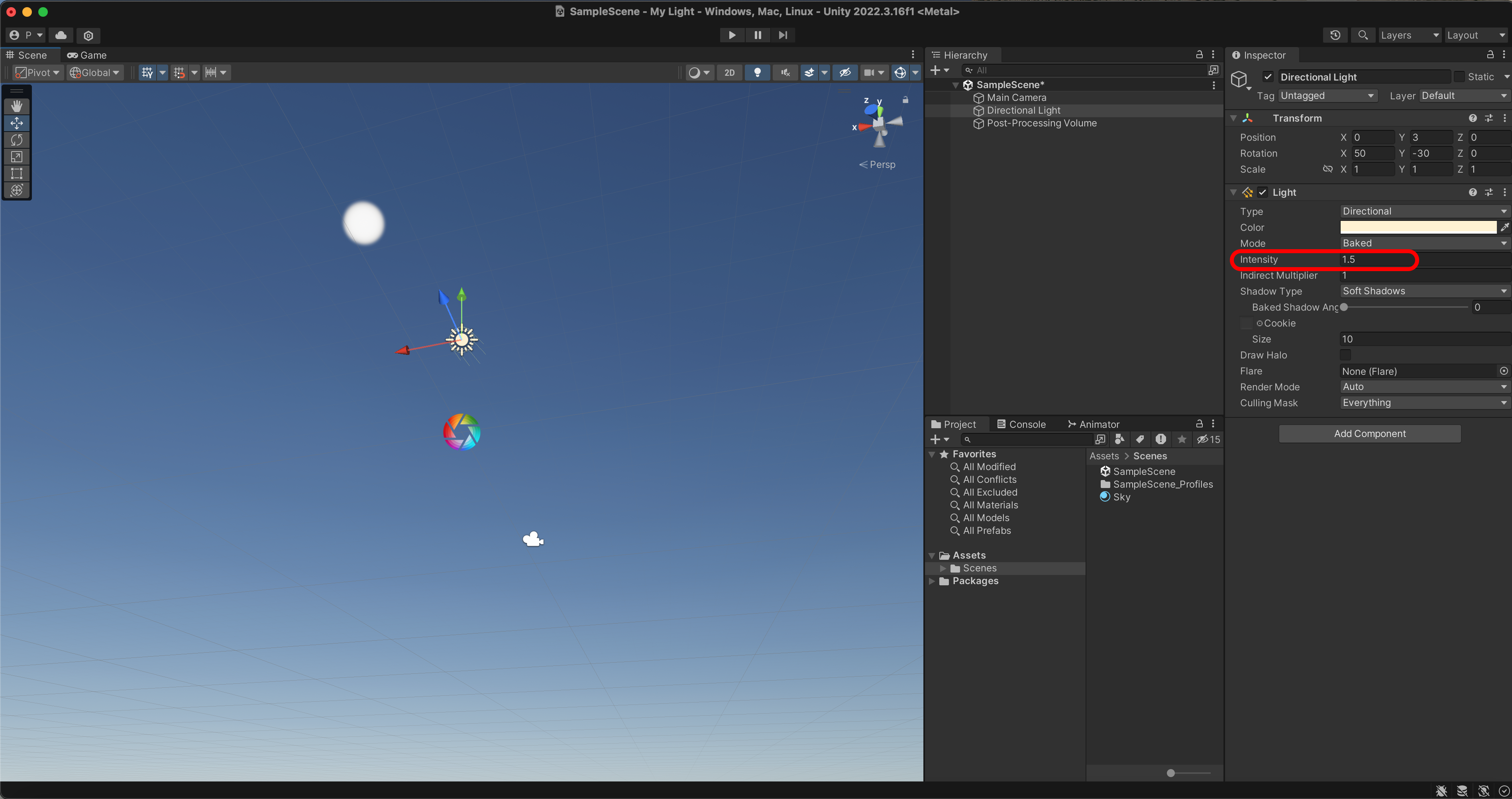This screenshot has width=1512, height=799.
Task: Select the Rotate tool
Action: 16,140
